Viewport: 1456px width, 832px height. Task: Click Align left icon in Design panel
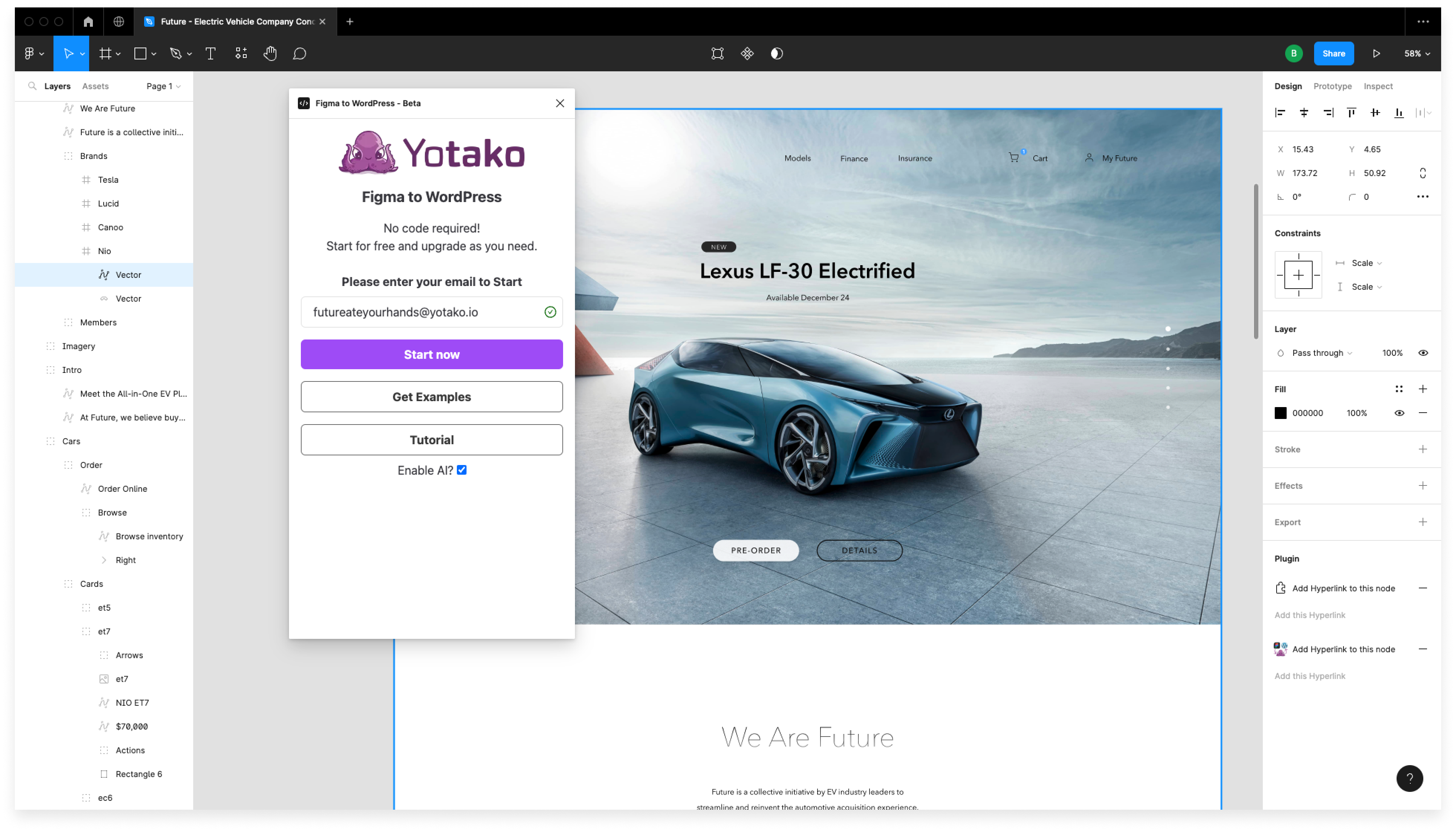point(1281,113)
